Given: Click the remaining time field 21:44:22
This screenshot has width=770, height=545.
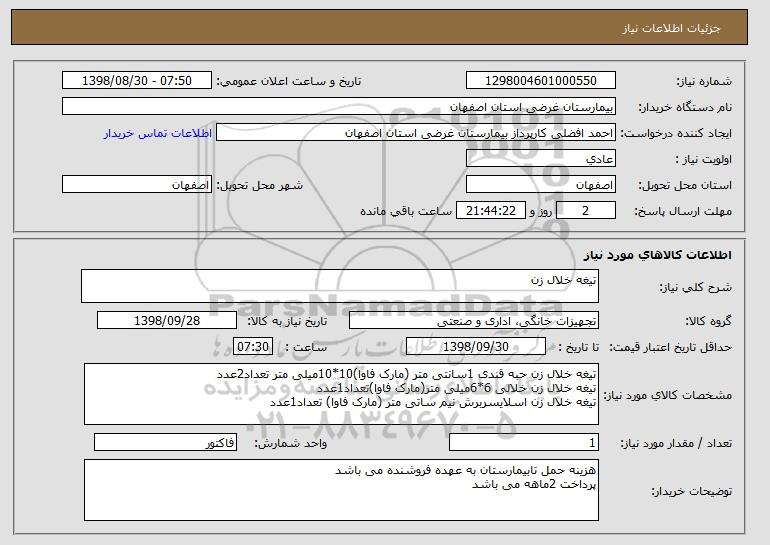Looking at the screenshot, I should [x=491, y=211].
